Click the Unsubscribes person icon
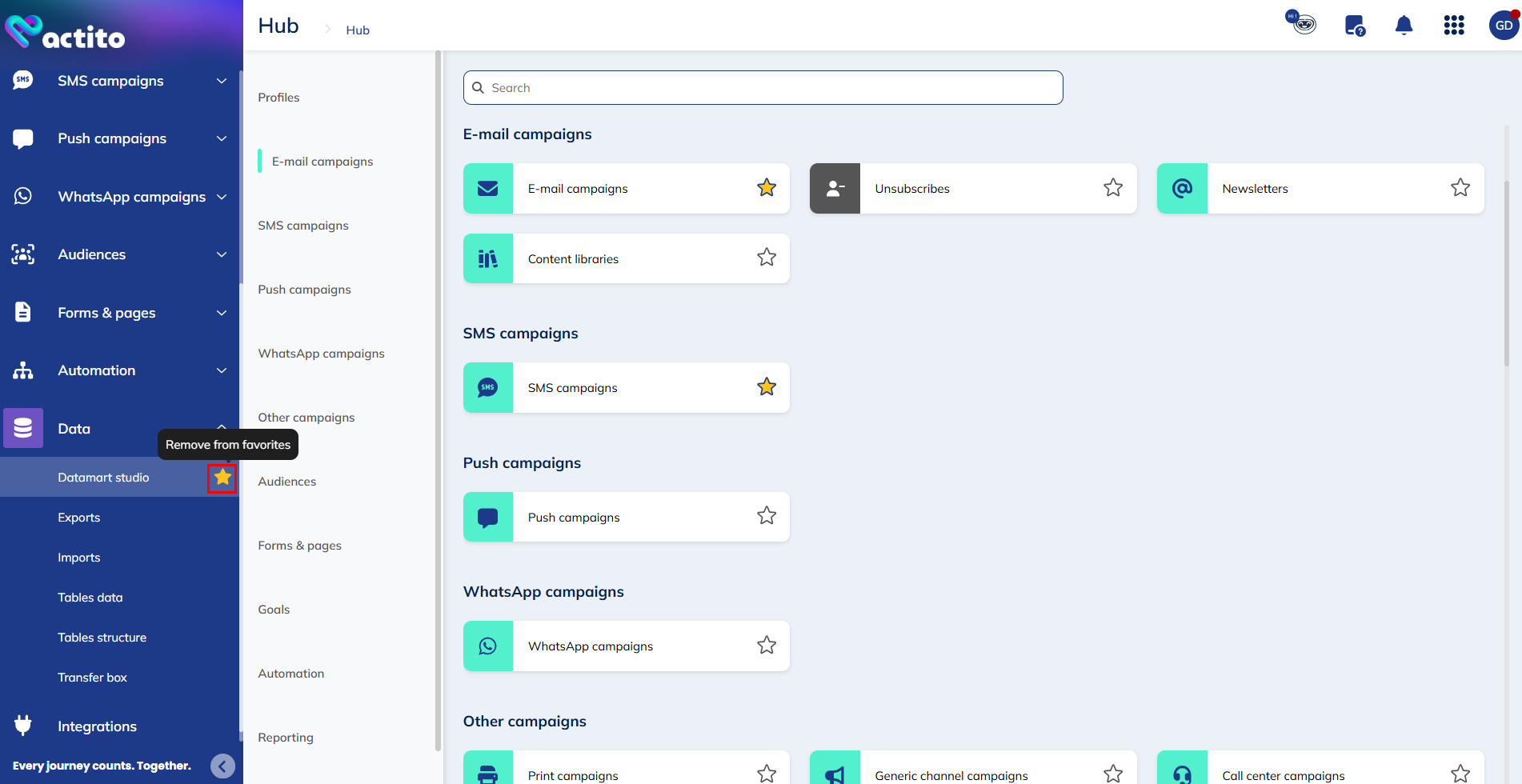This screenshot has height=784, width=1522. [835, 189]
